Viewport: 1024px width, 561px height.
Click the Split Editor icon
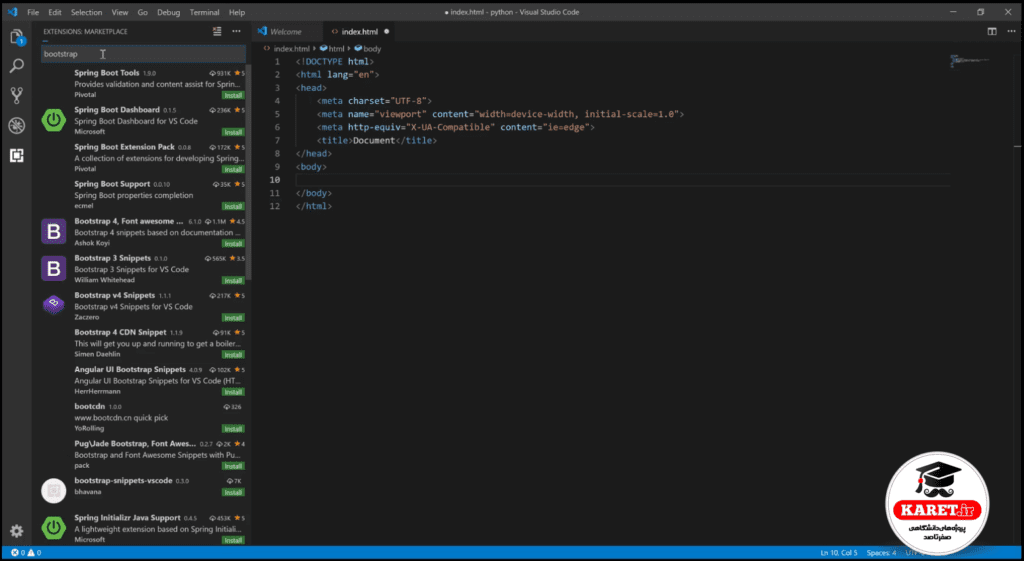click(992, 31)
